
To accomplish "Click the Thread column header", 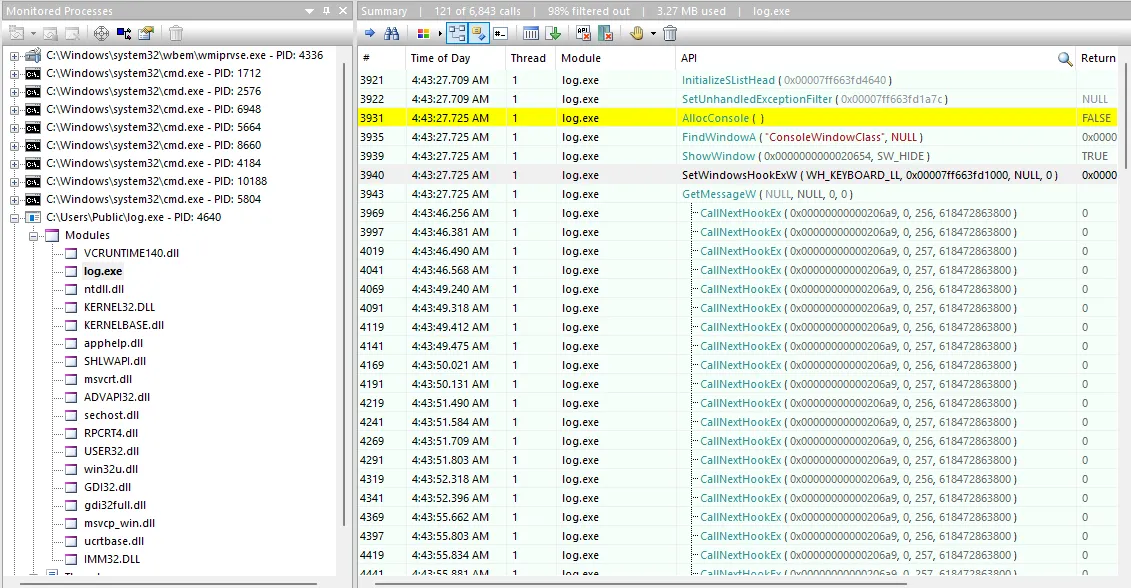I will click(x=530, y=58).
